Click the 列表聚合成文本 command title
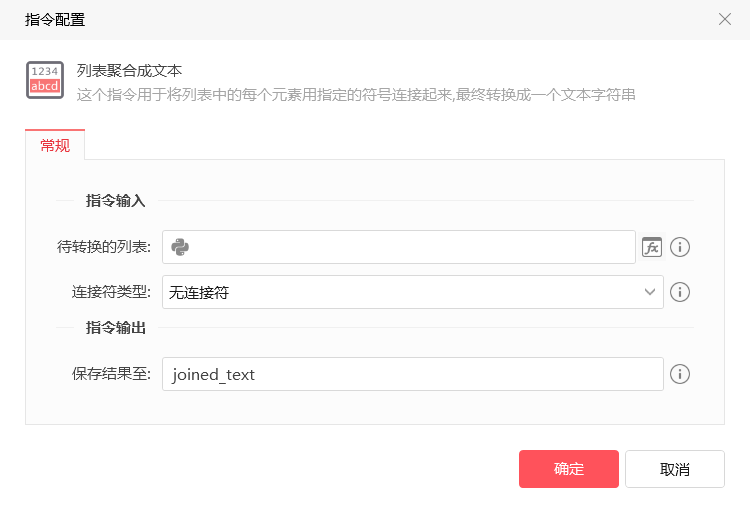750x508 pixels. click(x=129, y=71)
